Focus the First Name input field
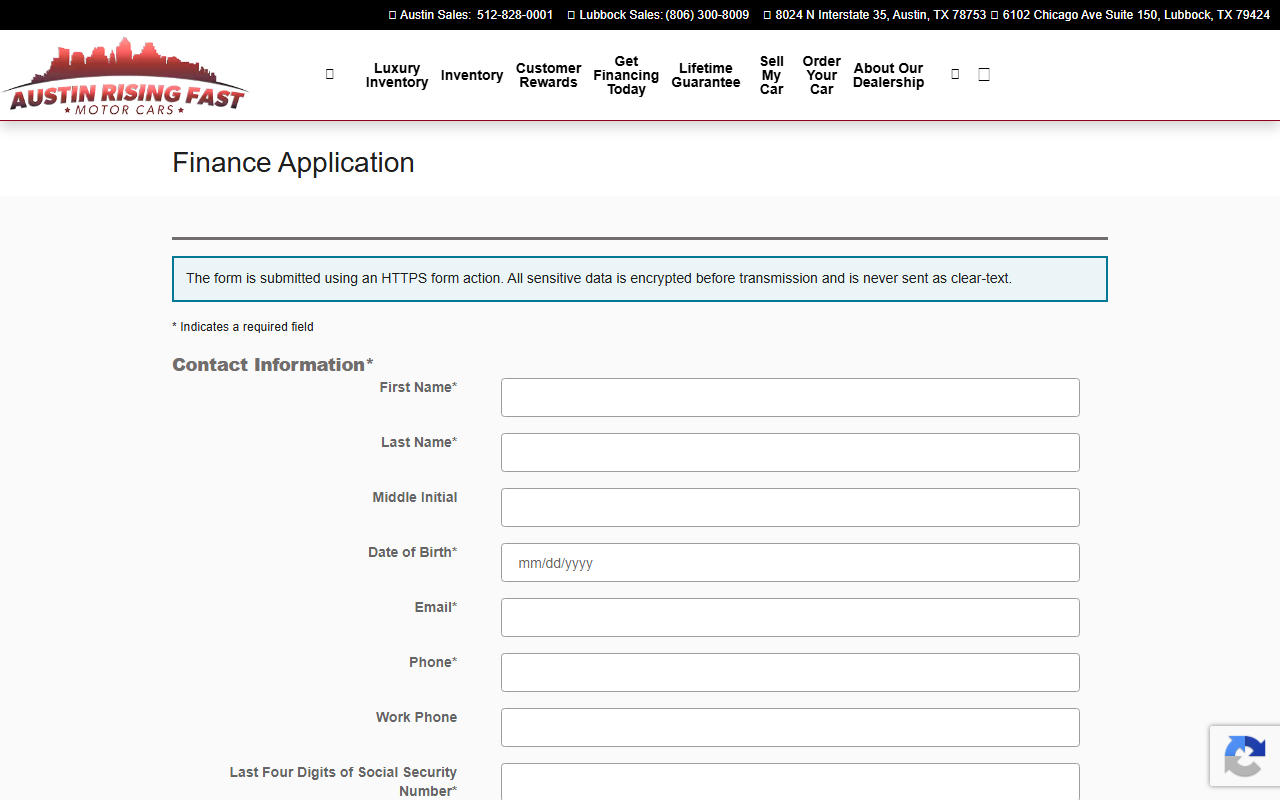The width and height of the screenshot is (1280, 800). (790, 397)
